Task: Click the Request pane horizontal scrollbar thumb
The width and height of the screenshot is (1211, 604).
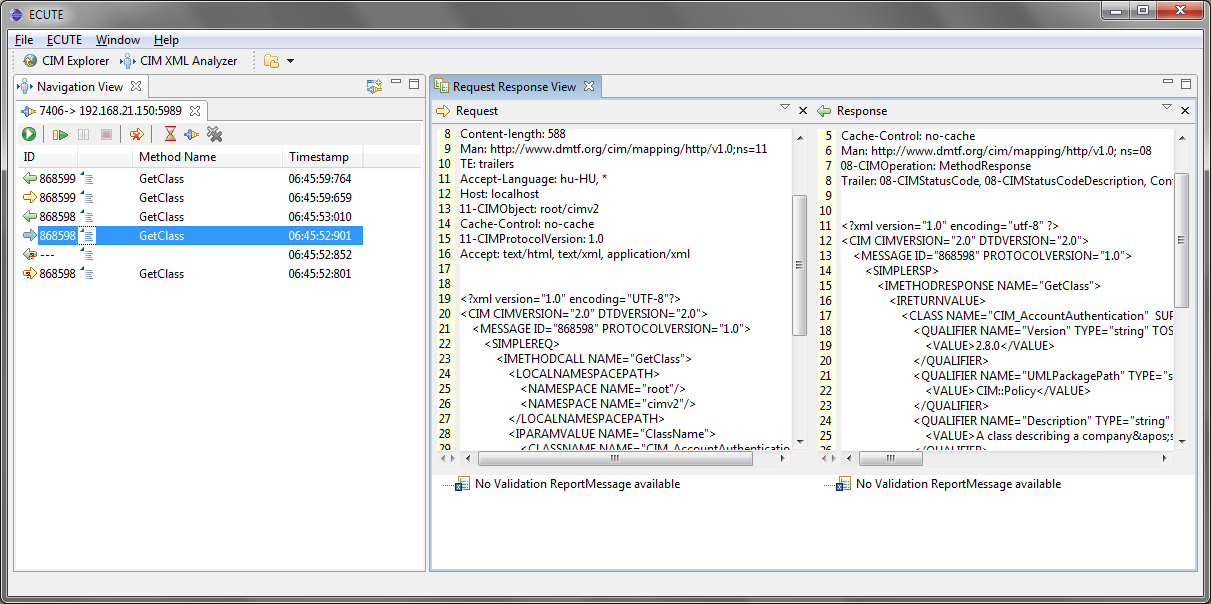Action: pos(614,458)
